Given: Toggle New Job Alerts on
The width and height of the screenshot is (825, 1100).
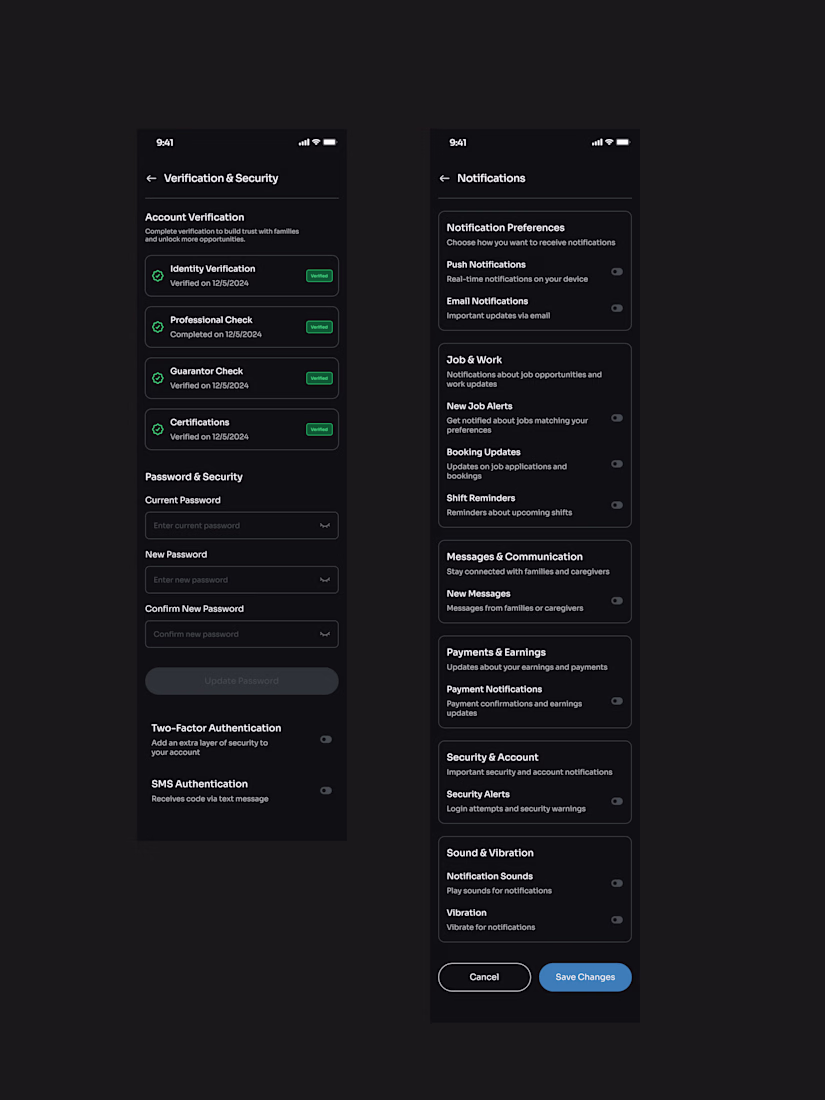Looking at the screenshot, I should (617, 418).
